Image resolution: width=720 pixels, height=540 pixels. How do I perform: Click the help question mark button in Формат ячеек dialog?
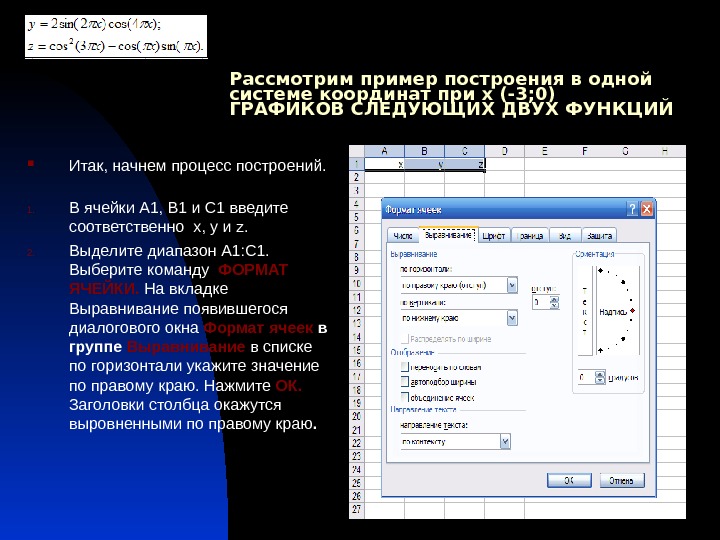(x=632, y=209)
